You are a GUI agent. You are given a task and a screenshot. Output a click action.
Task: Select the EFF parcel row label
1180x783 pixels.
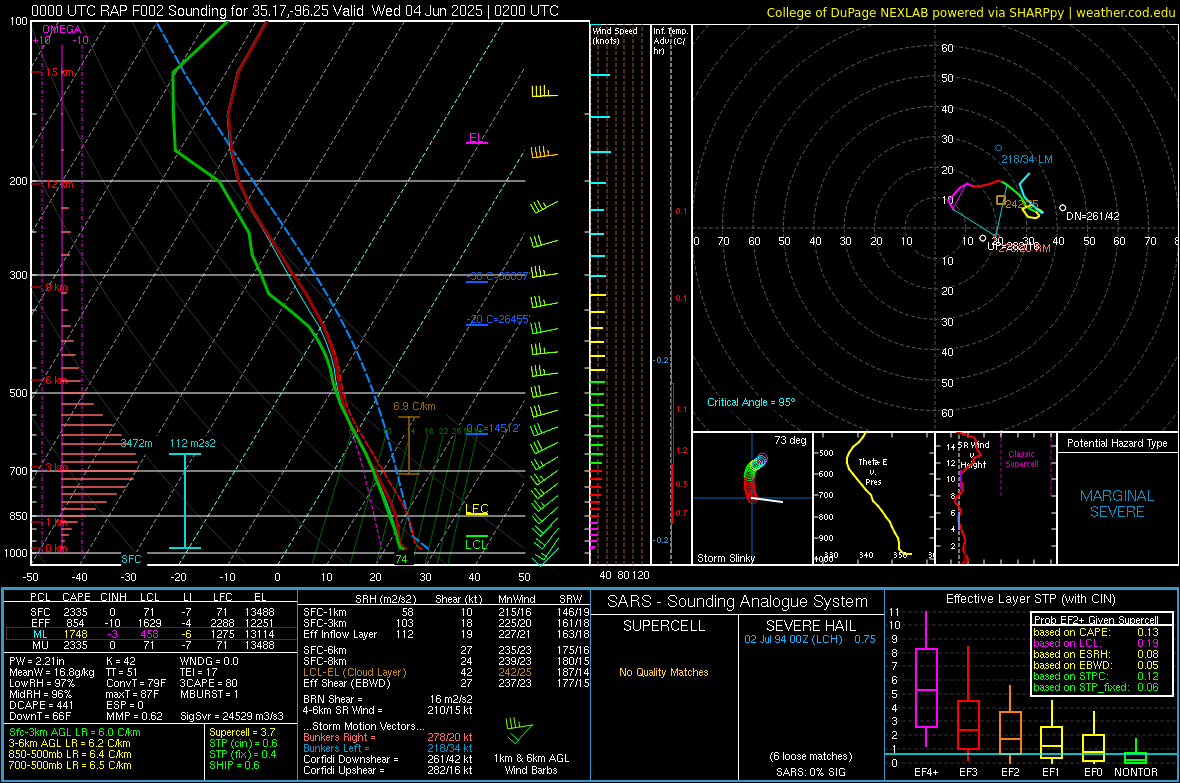coord(40,623)
